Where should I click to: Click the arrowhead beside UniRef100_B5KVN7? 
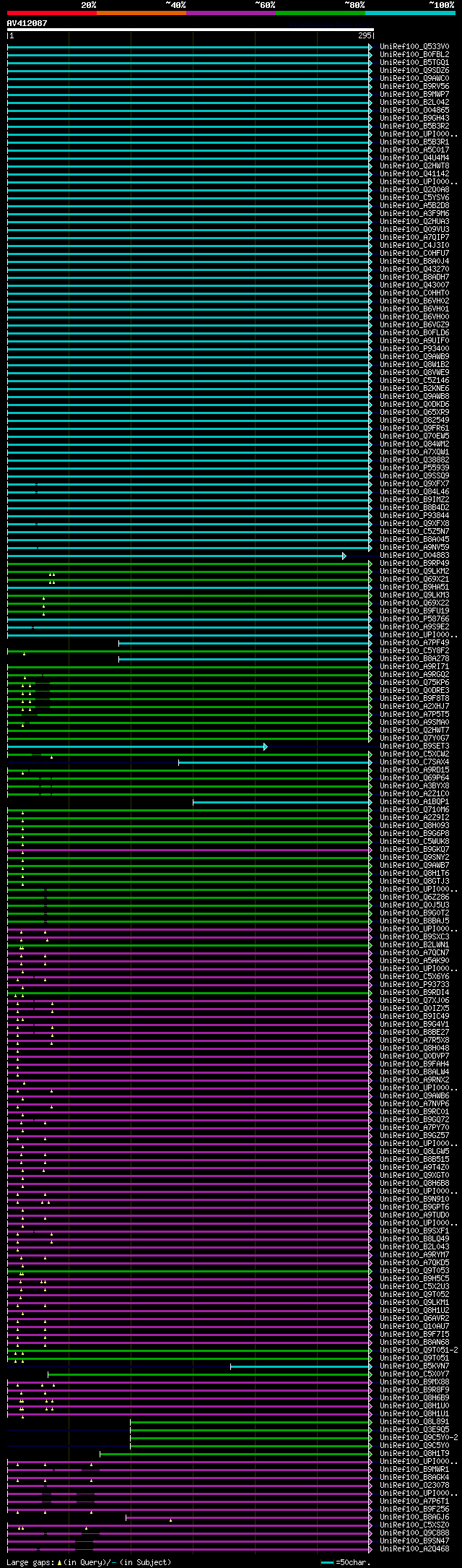coord(370,1366)
